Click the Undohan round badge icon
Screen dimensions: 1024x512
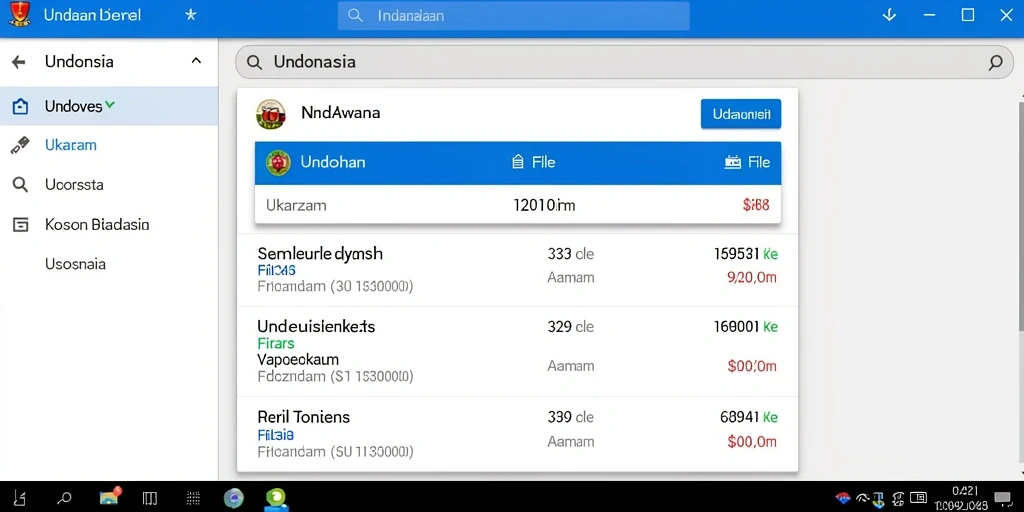[278, 163]
